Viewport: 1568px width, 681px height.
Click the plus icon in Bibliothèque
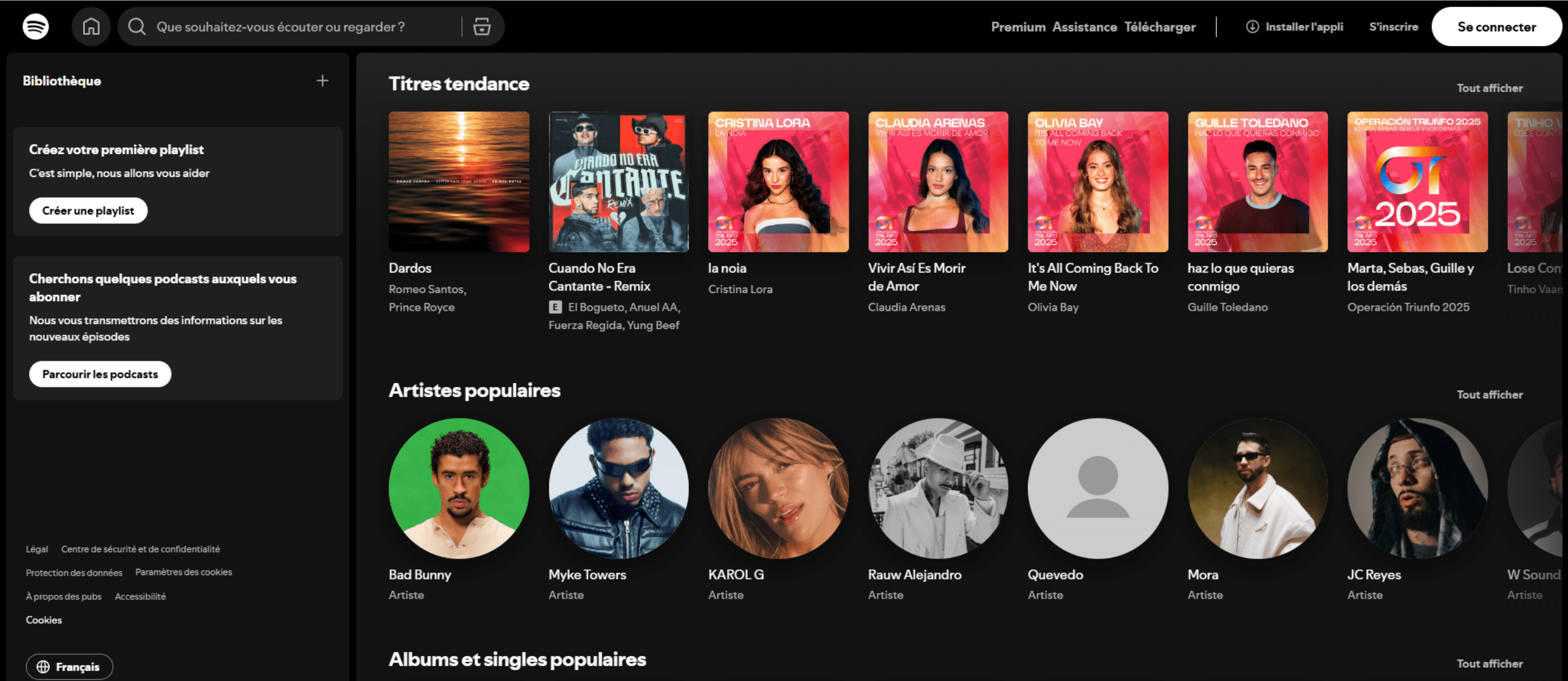tap(323, 81)
